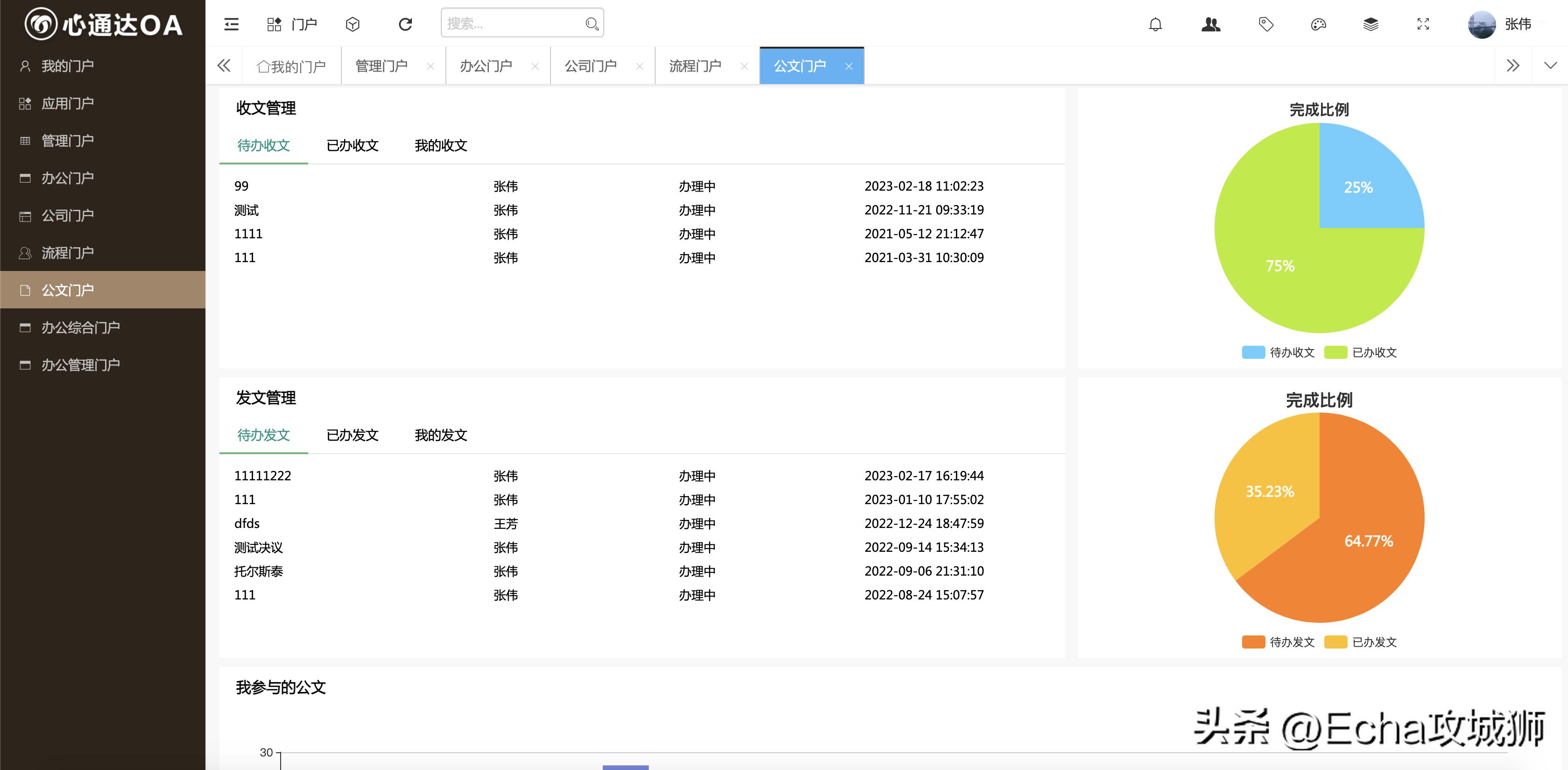The image size is (1568, 770).
Task: Enter fullscreen mode via expand icon
Action: point(1423,24)
